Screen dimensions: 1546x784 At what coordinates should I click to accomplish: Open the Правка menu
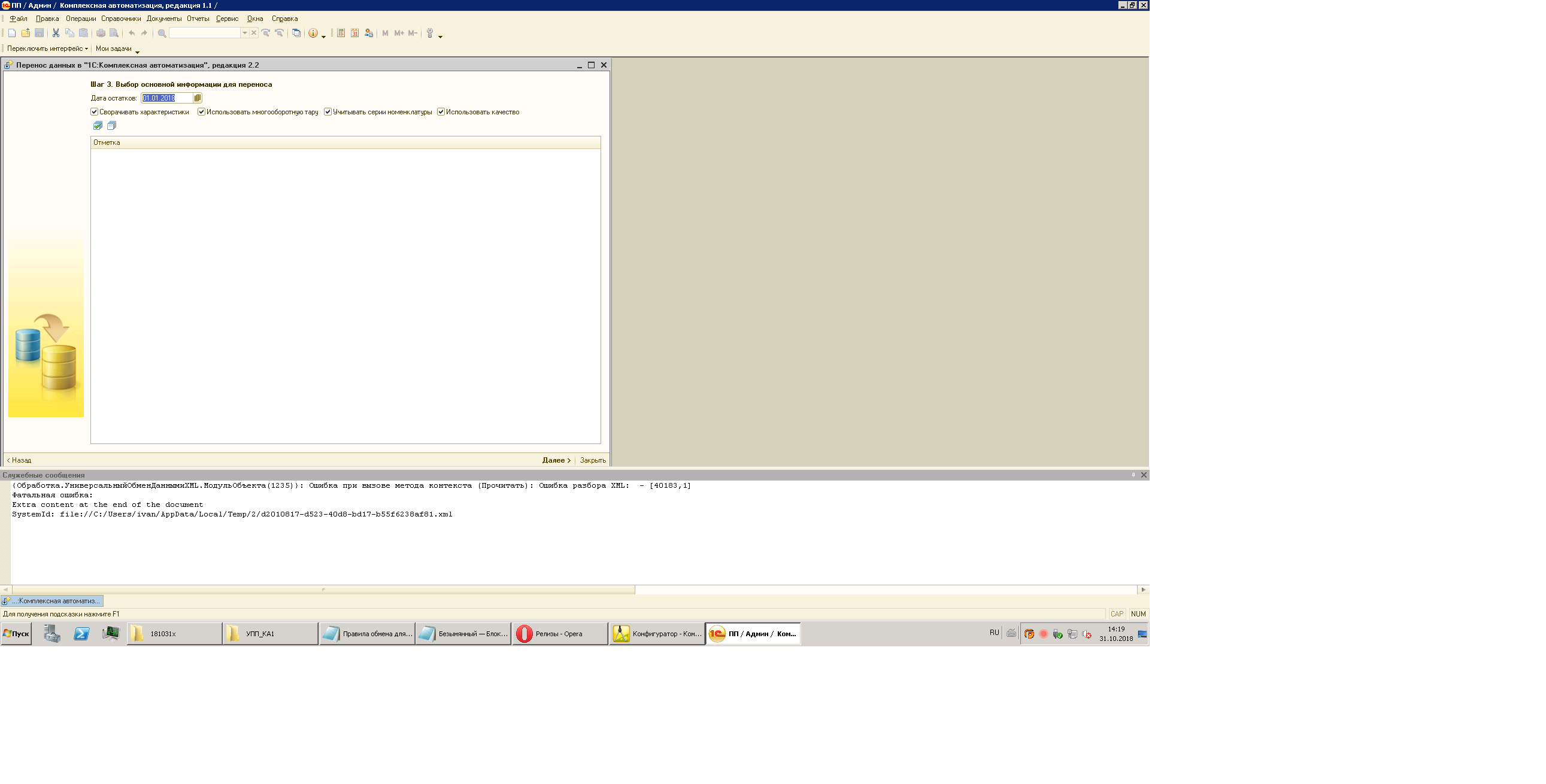point(47,19)
